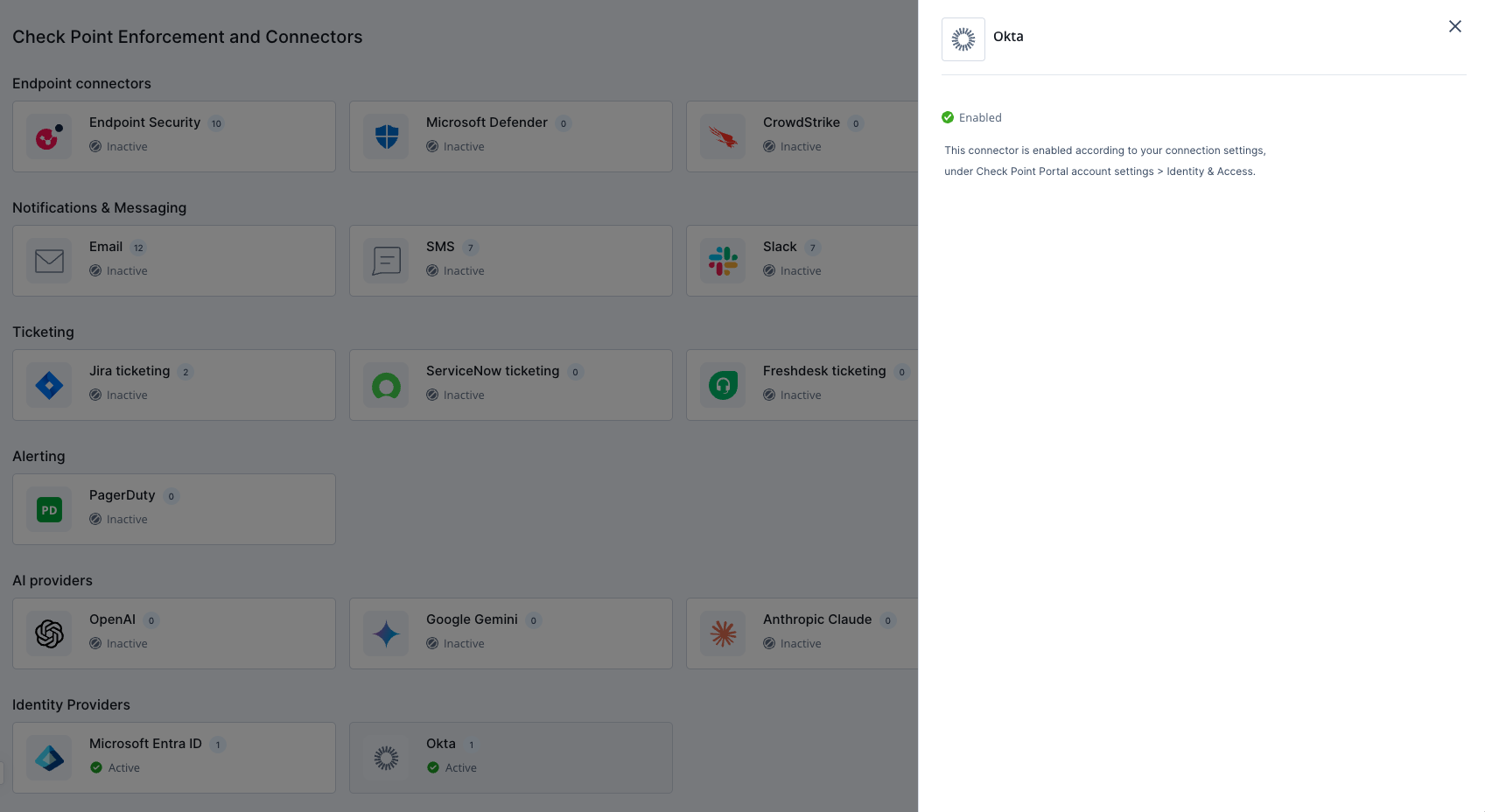Viewport: 1485px width, 812px height.
Task: Click the green Enabled check icon
Action: 948,117
